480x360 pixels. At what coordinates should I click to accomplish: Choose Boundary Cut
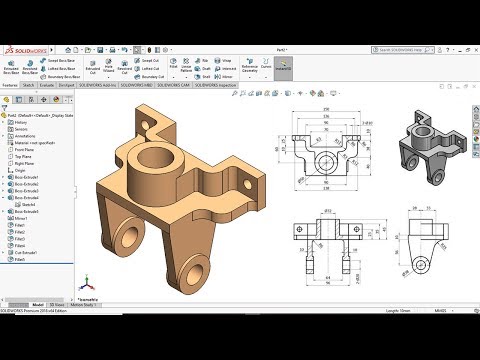pyautogui.click(x=149, y=77)
